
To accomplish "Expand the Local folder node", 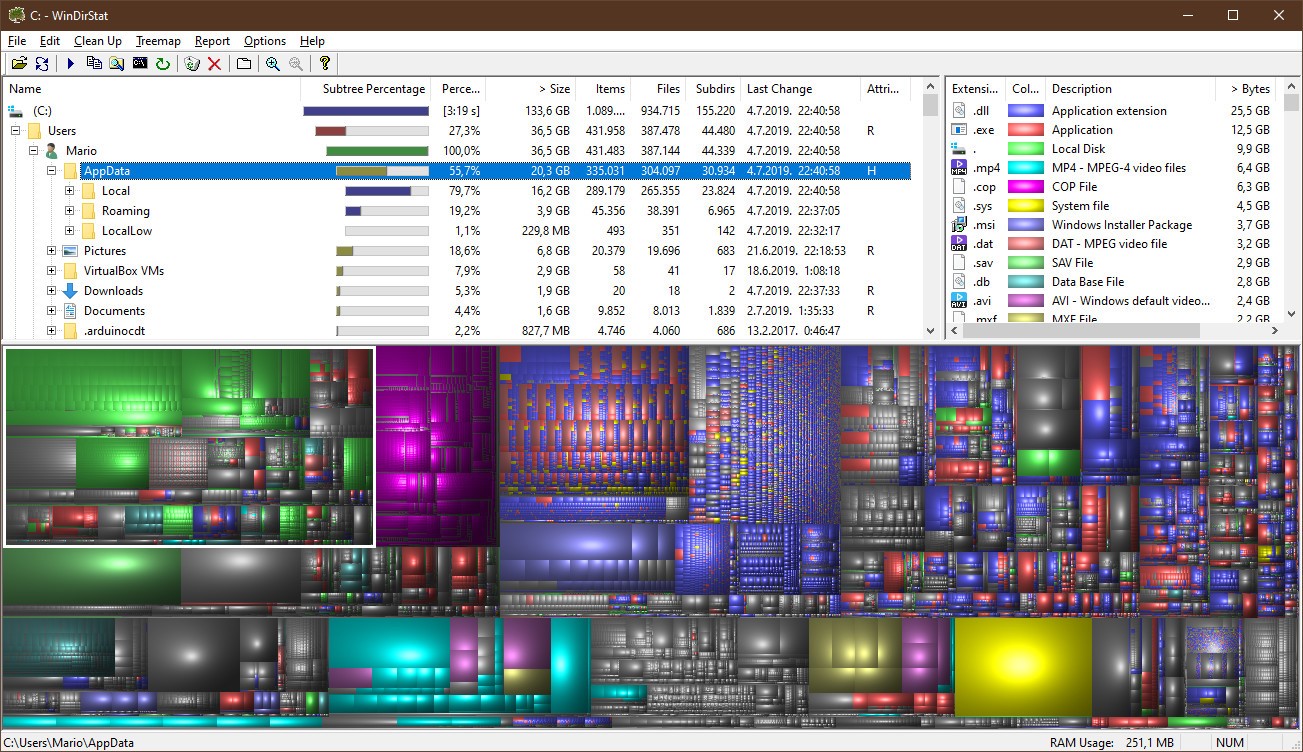I will pyautogui.click(x=69, y=191).
